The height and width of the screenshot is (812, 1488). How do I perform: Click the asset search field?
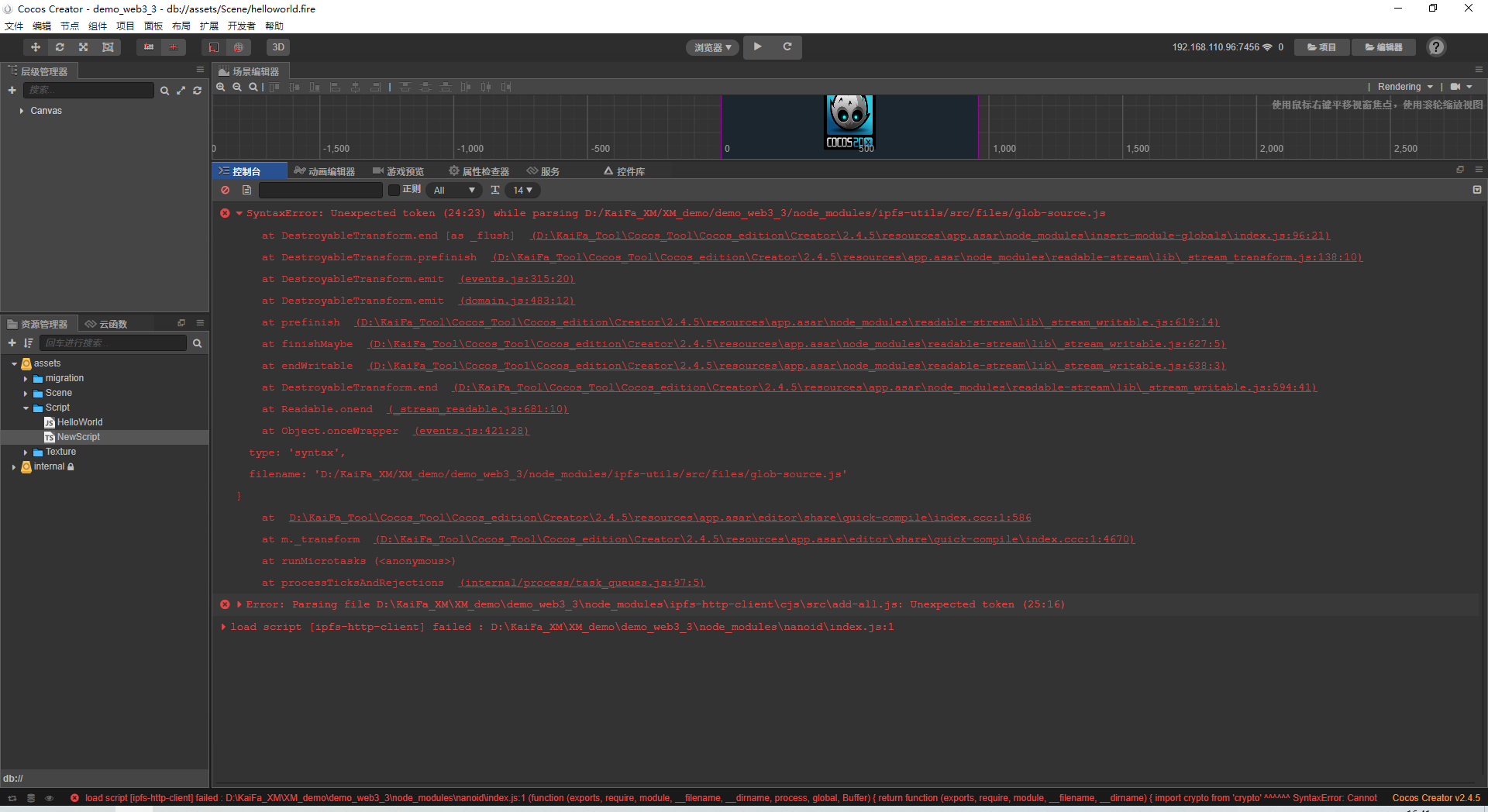(113, 343)
